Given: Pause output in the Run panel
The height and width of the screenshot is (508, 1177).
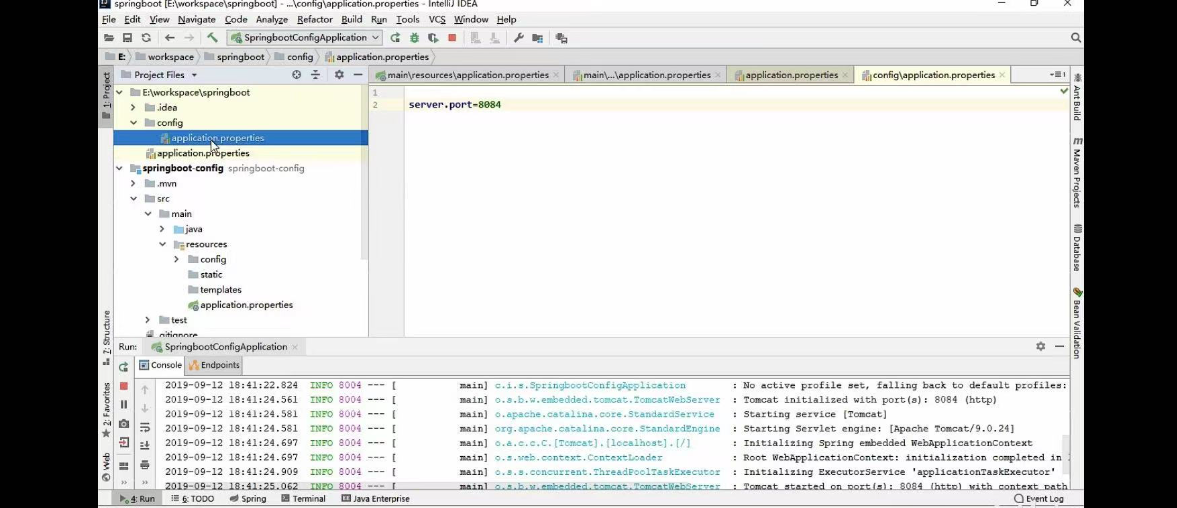Looking at the screenshot, I should (124, 404).
